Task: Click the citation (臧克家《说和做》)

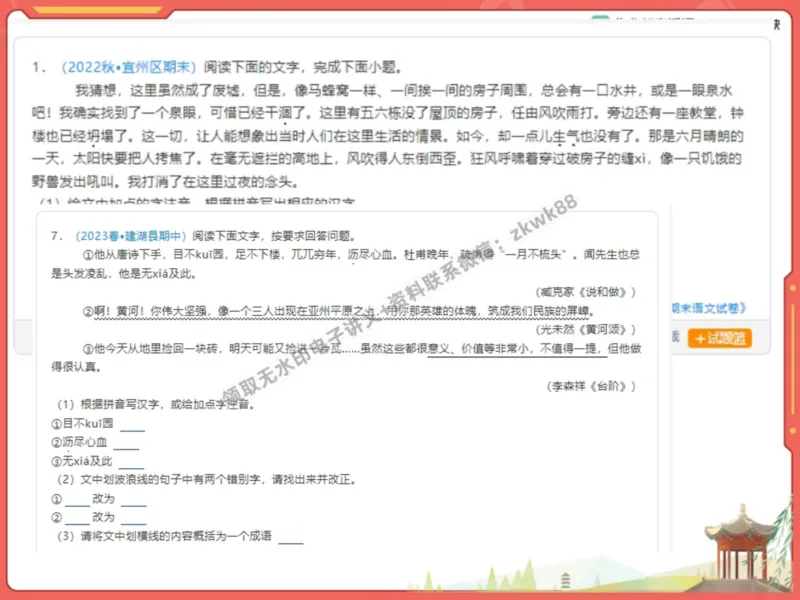Action: (x=586, y=292)
